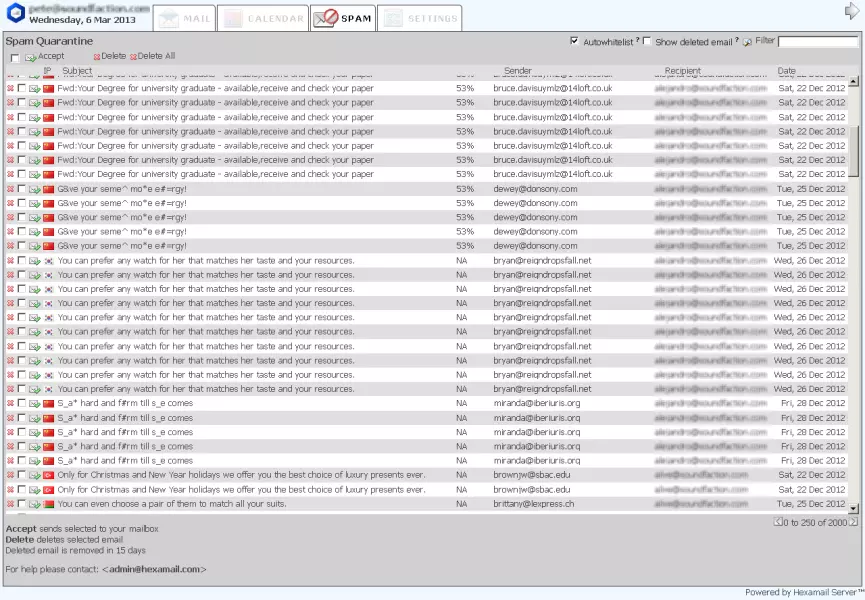Click accept envelope icon on brittany@lexpress.ch row
Screen dimensions: 865x600
(x=34, y=504)
